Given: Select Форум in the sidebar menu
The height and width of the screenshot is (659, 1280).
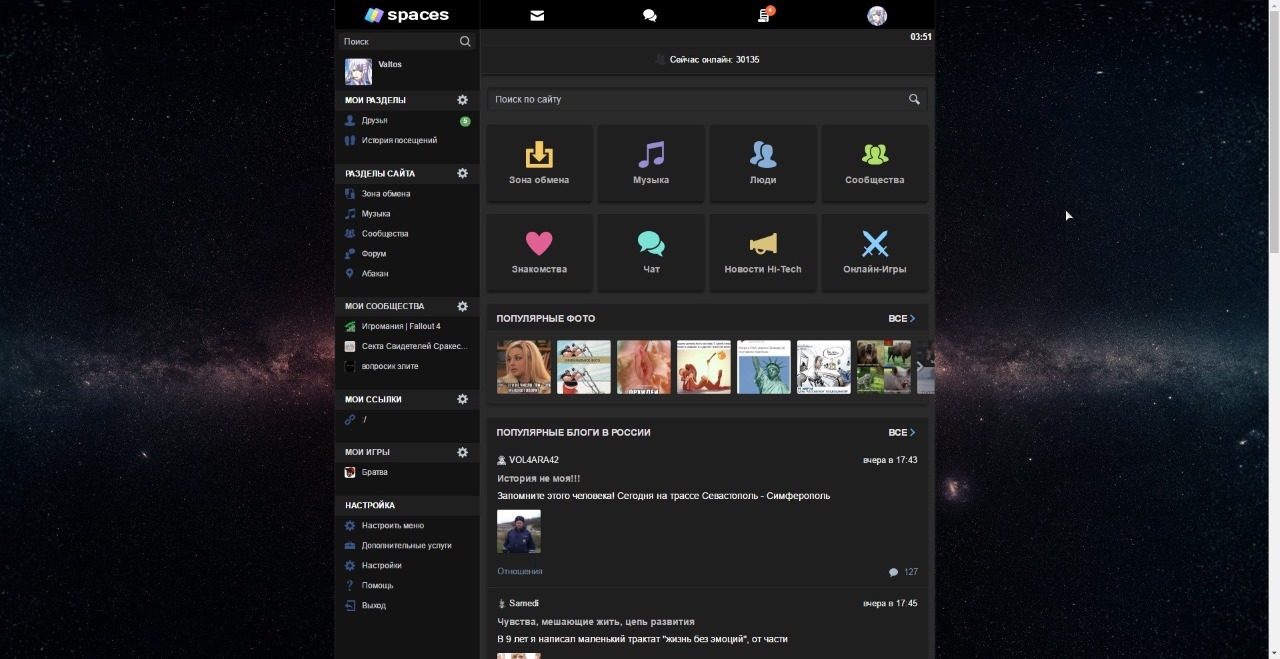Looking at the screenshot, I should pyautogui.click(x=374, y=253).
